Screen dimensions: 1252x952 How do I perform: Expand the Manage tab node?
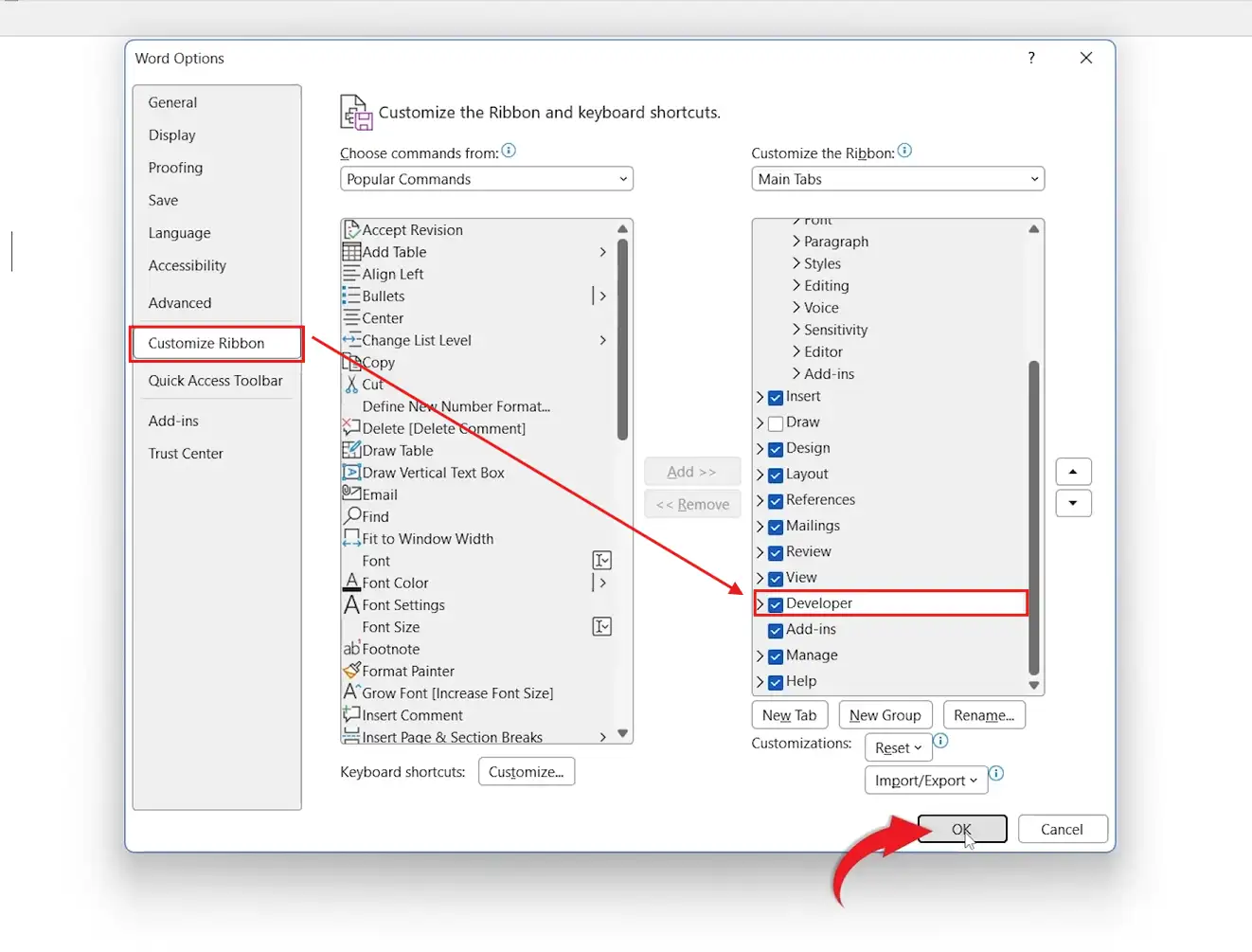coord(760,656)
